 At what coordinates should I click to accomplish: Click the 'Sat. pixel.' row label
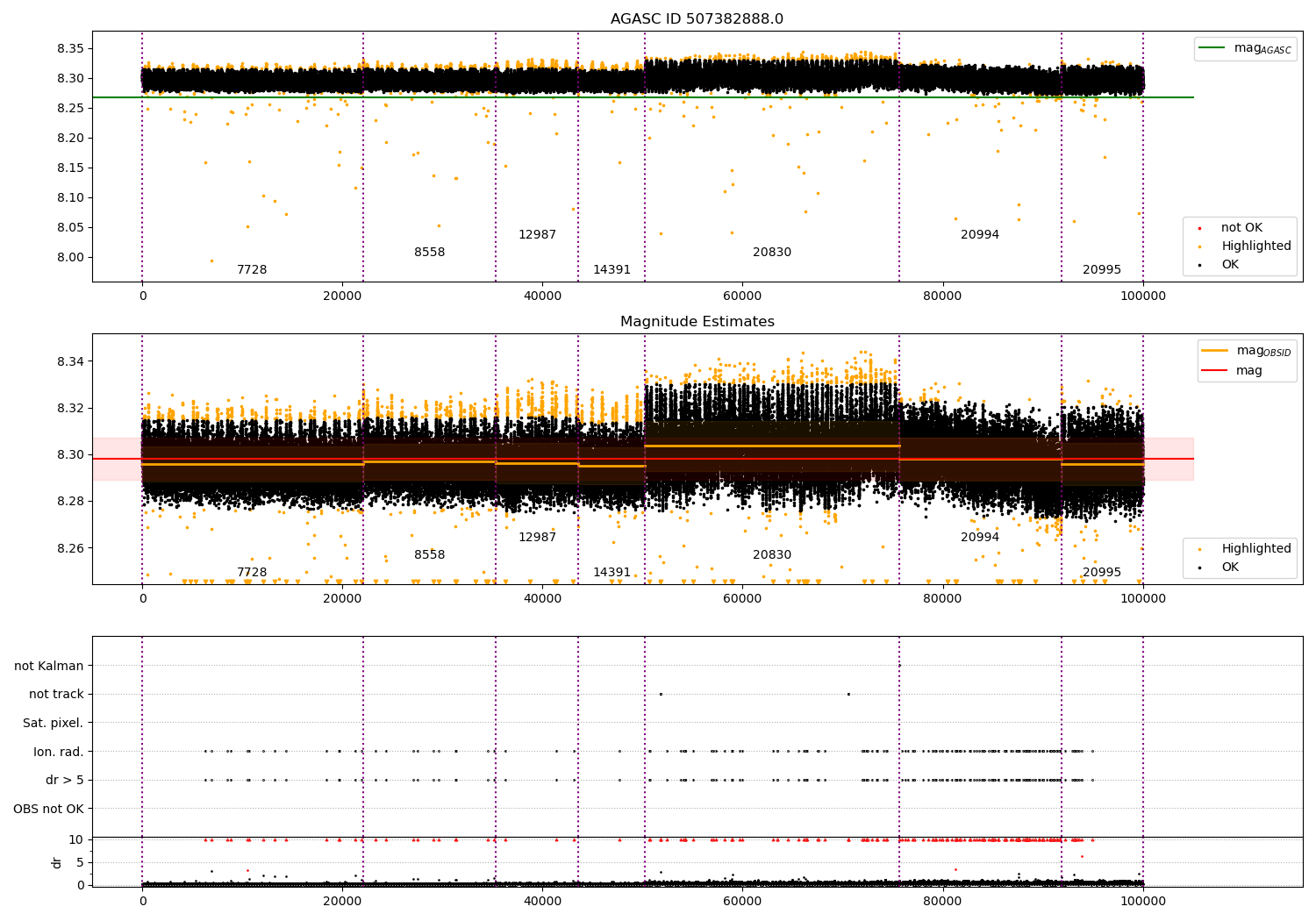tap(54, 724)
